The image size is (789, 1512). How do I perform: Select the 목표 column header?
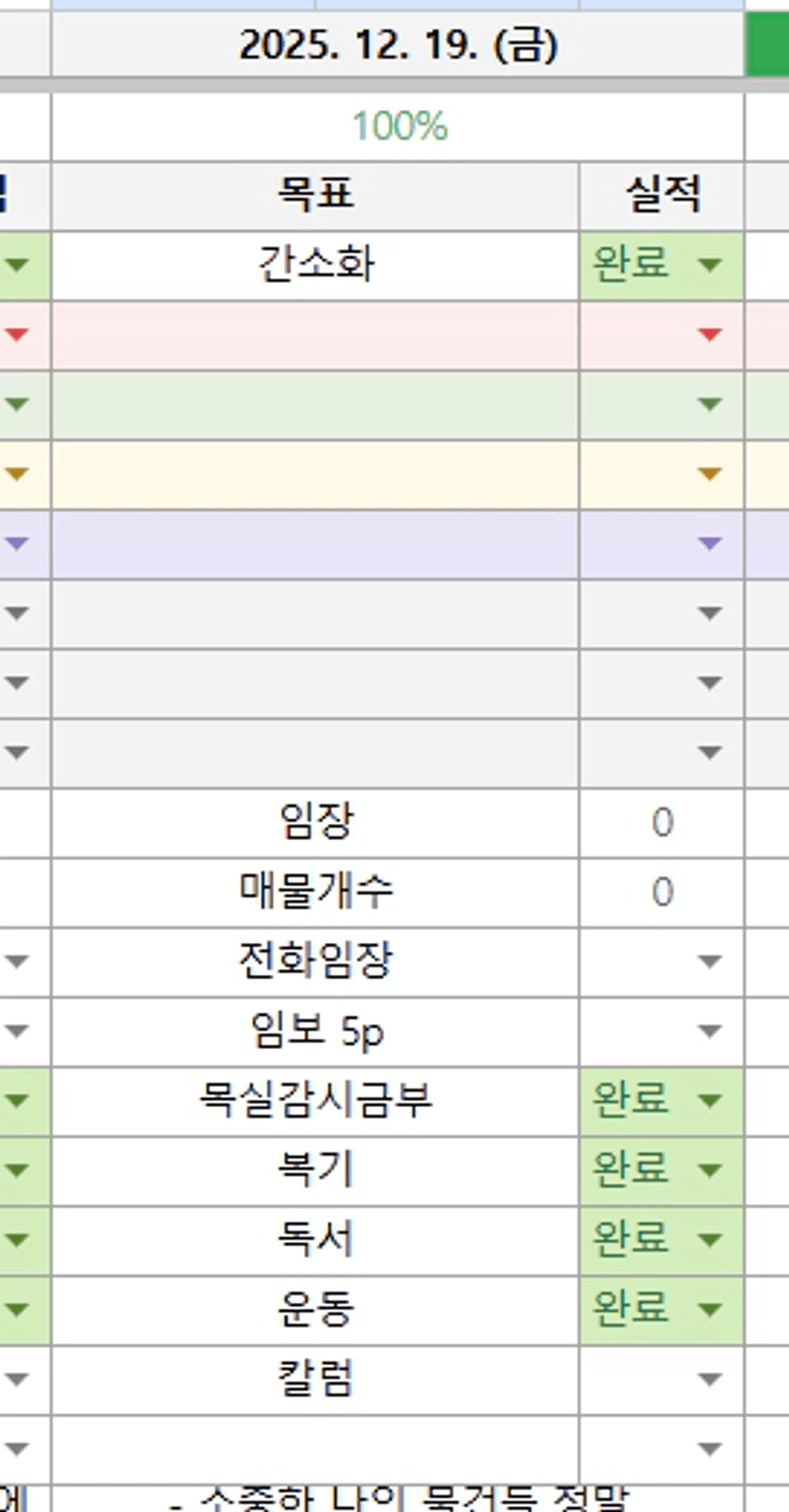(x=315, y=195)
